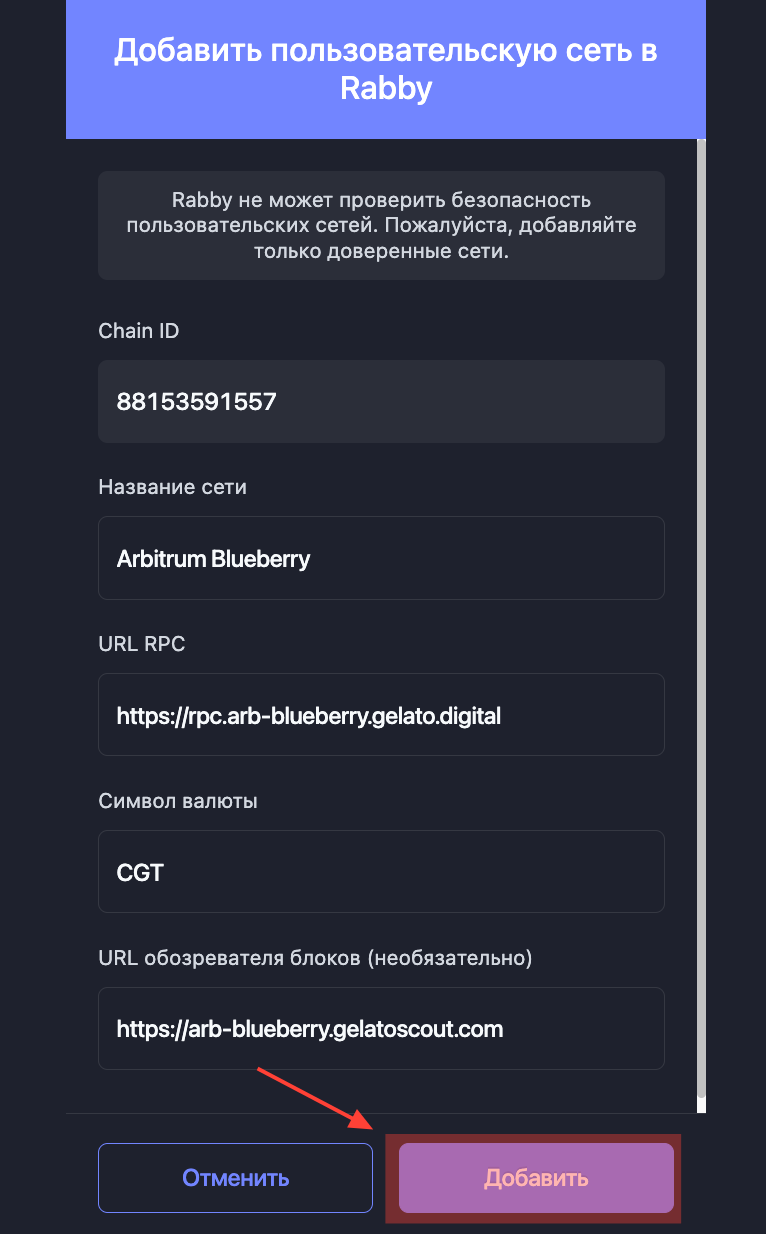Click the footer gap between Отменить and Добавить
766x1234 pixels.
pyautogui.click(x=386, y=1178)
